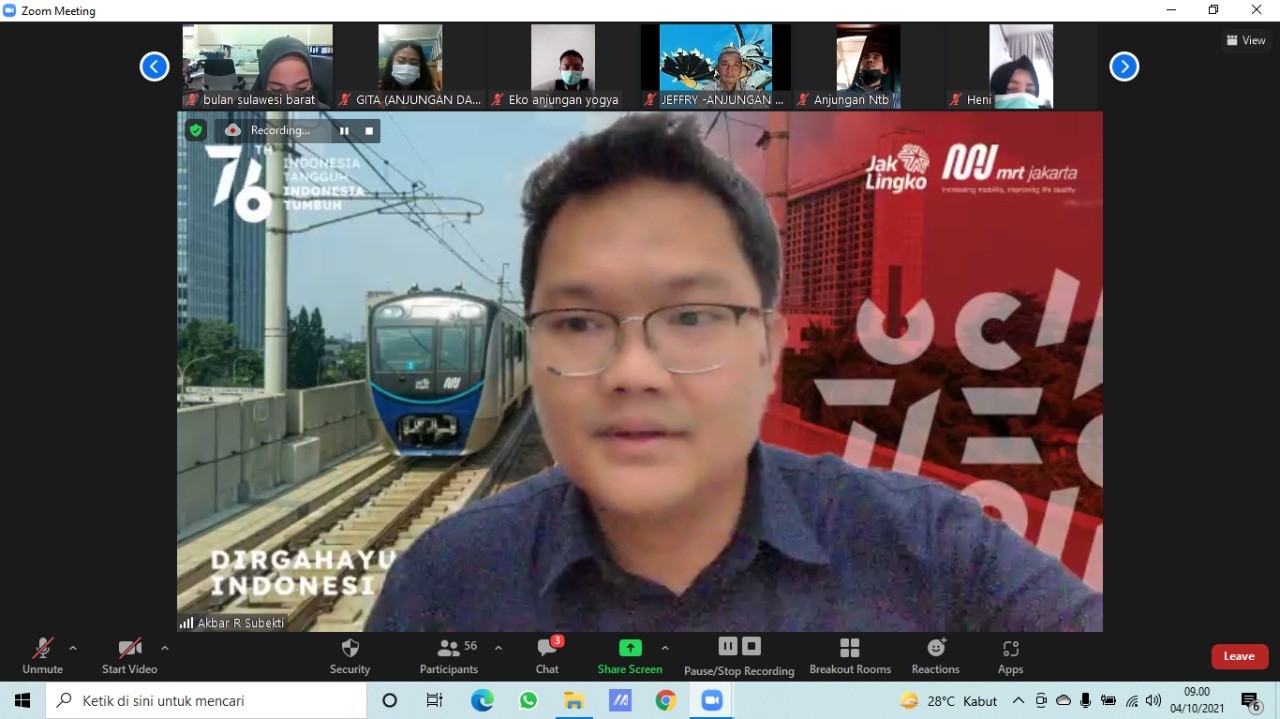Open the Security shield icon
The image size is (1280, 719).
click(x=350, y=649)
